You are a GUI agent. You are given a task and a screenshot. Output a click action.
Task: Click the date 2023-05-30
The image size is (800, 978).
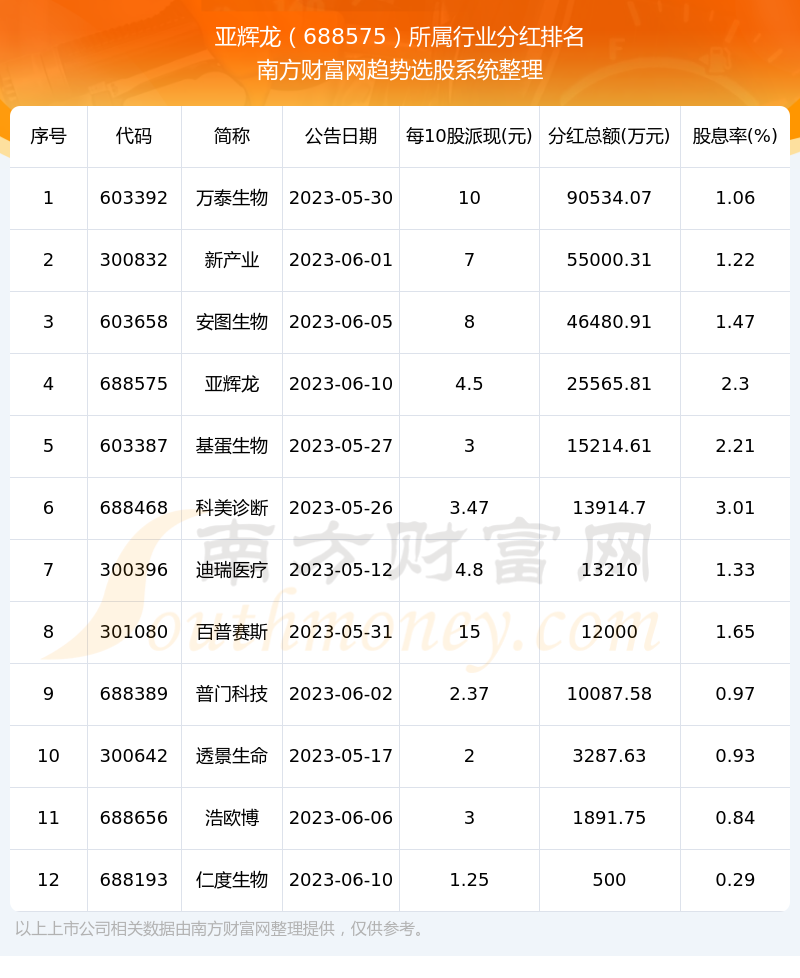coord(340,198)
